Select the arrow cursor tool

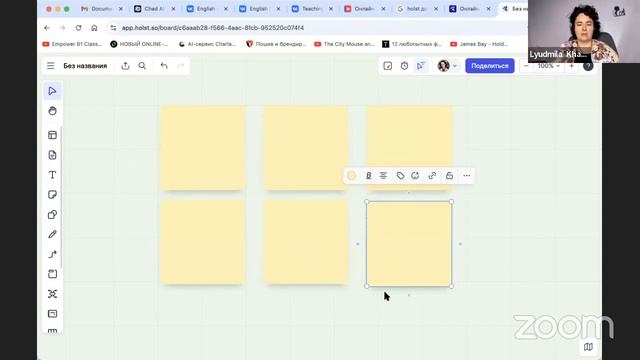52,91
